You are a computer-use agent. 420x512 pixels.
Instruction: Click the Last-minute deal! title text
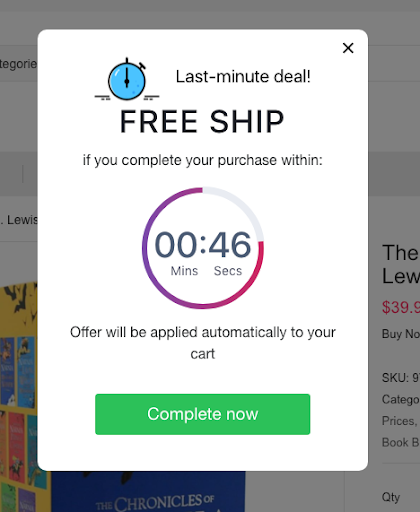pyautogui.click(x=243, y=77)
